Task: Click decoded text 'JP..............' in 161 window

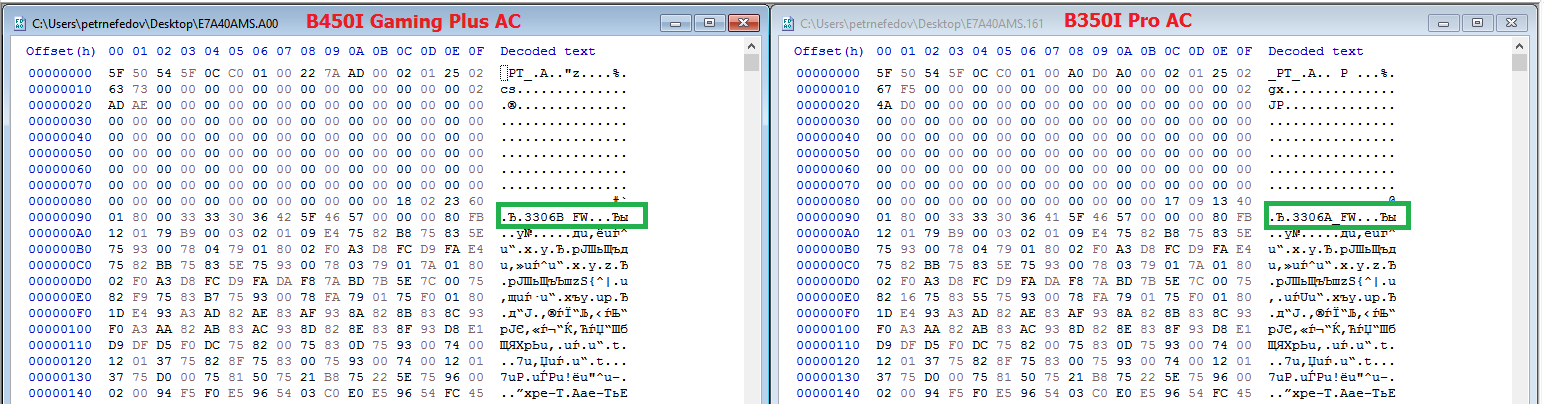Action: click(1332, 105)
